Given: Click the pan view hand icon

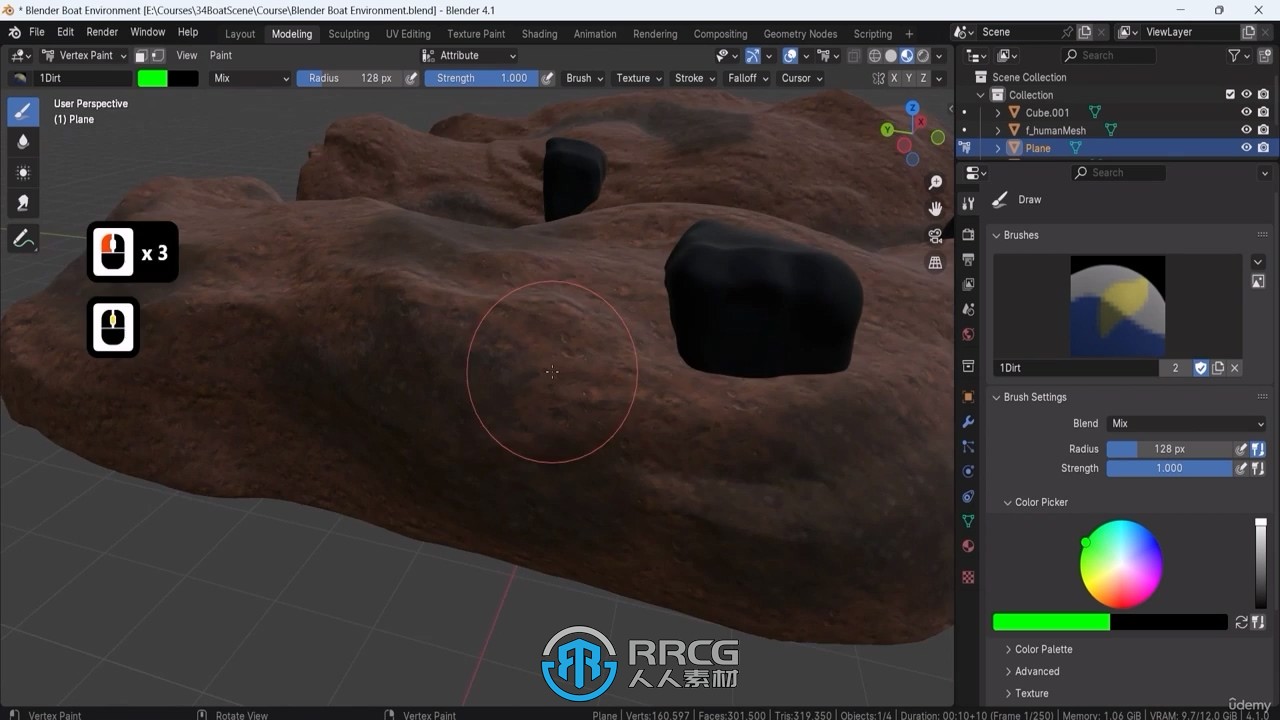Looking at the screenshot, I should [x=935, y=209].
